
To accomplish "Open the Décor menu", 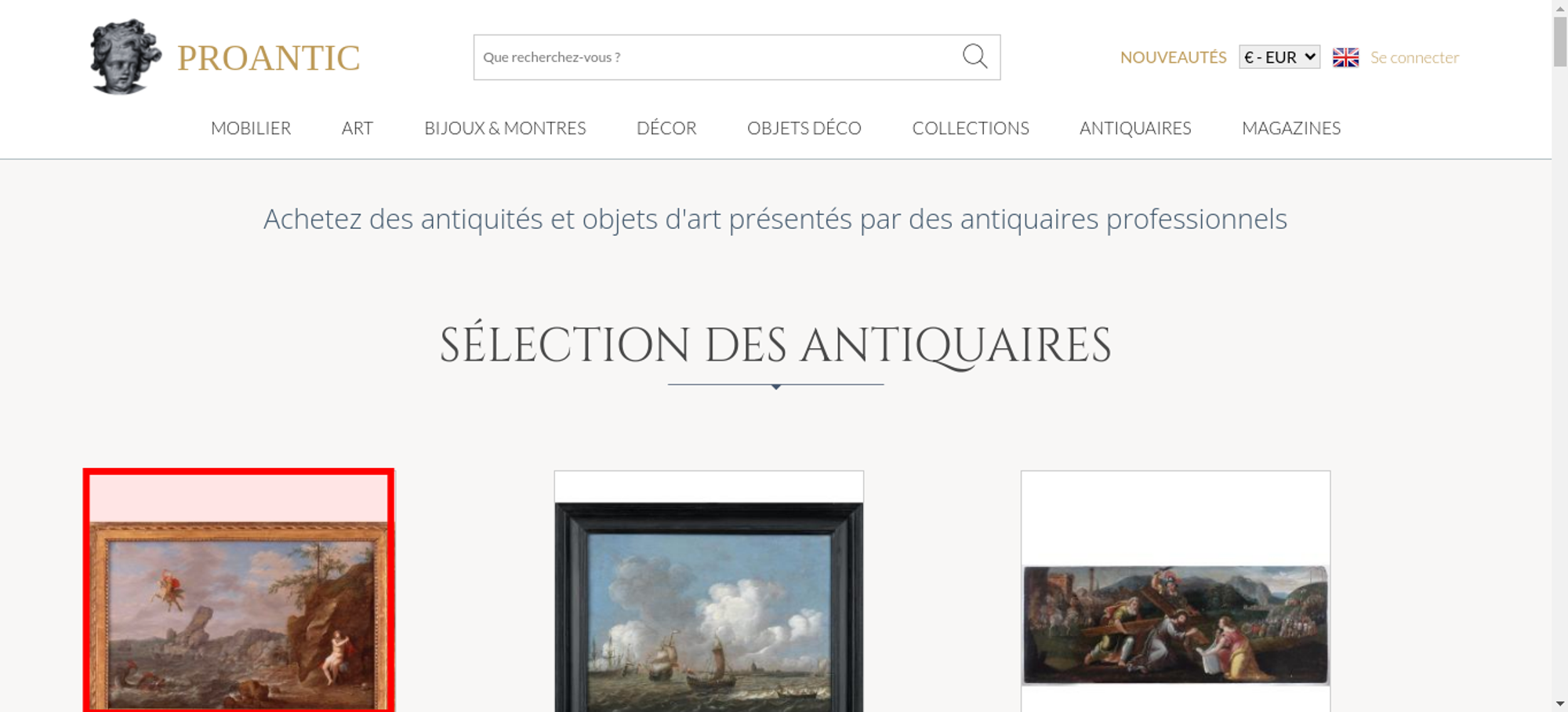I will [x=666, y=128].
